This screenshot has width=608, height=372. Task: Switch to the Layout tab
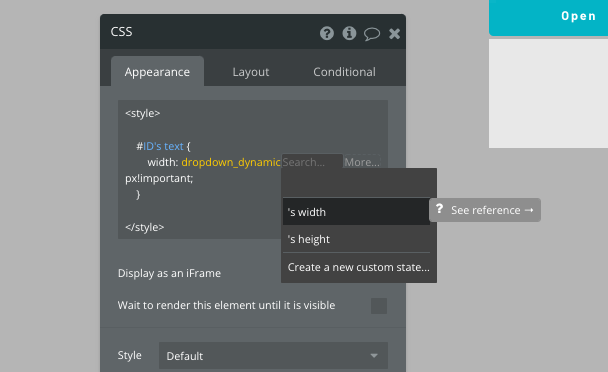click(x=250, y=72)
